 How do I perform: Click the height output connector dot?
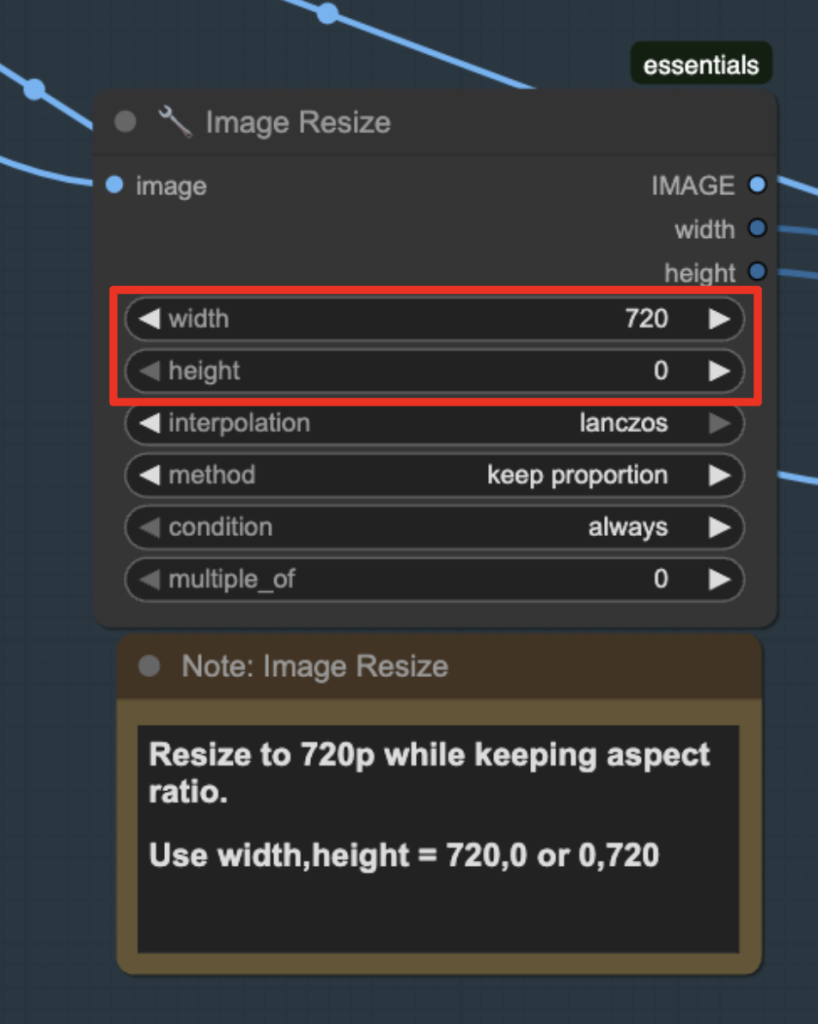[x=757, y=271]
